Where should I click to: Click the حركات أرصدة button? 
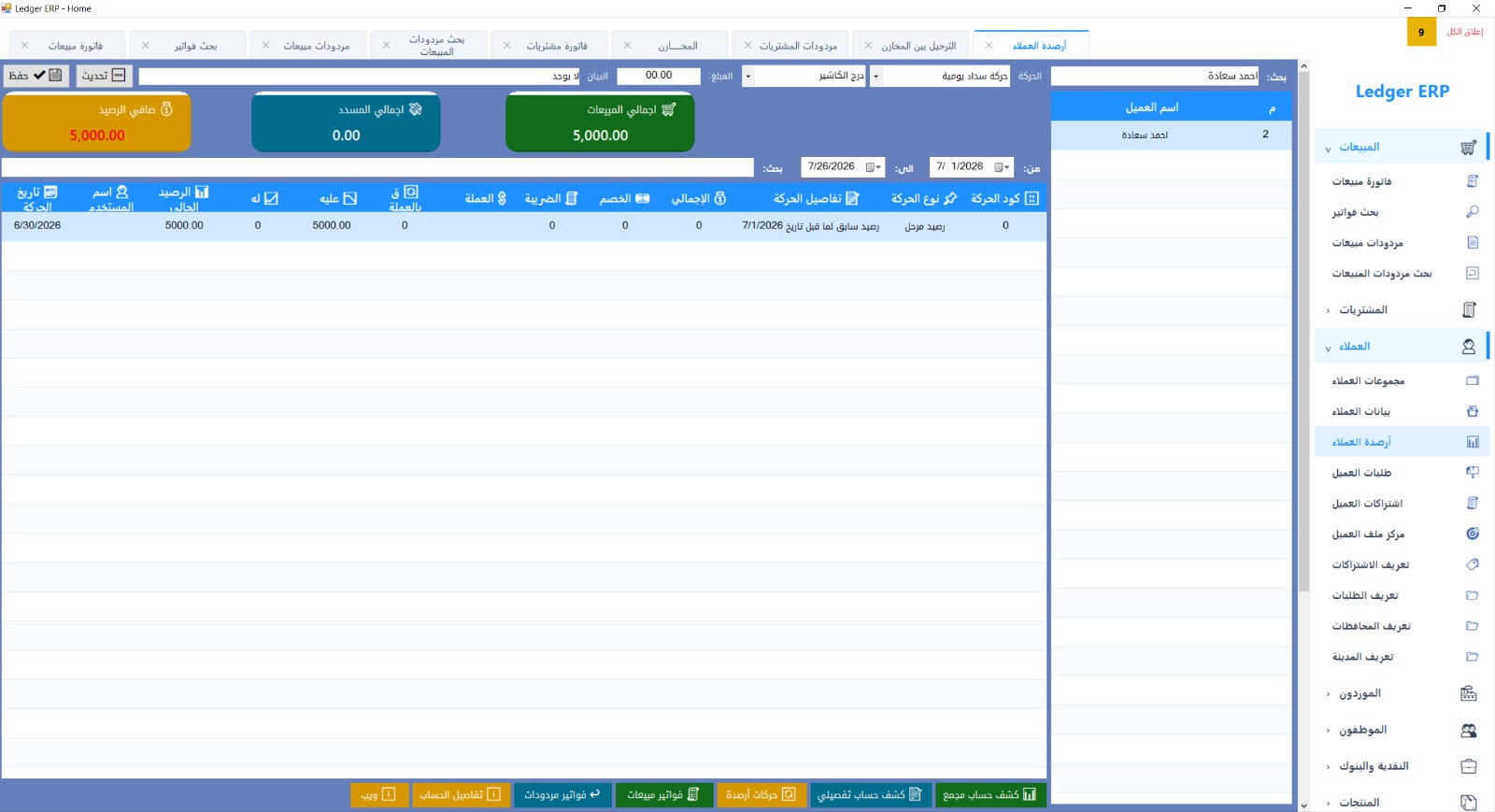click(x=762, y=795)
